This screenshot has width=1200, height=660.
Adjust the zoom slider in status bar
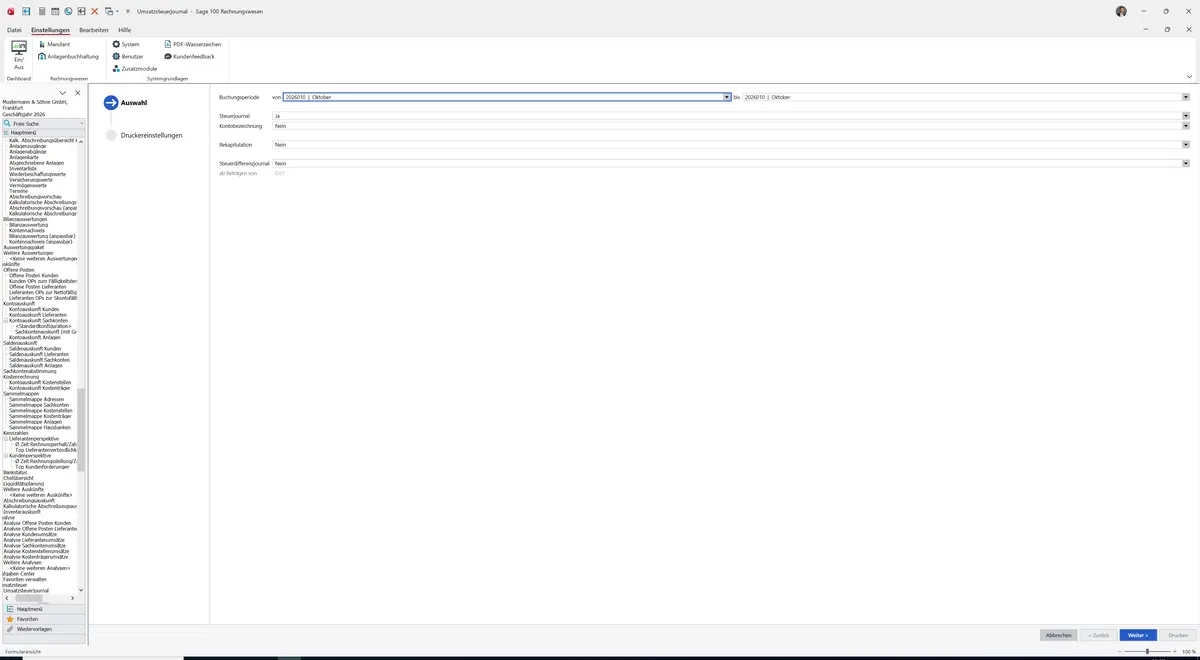1147,651
